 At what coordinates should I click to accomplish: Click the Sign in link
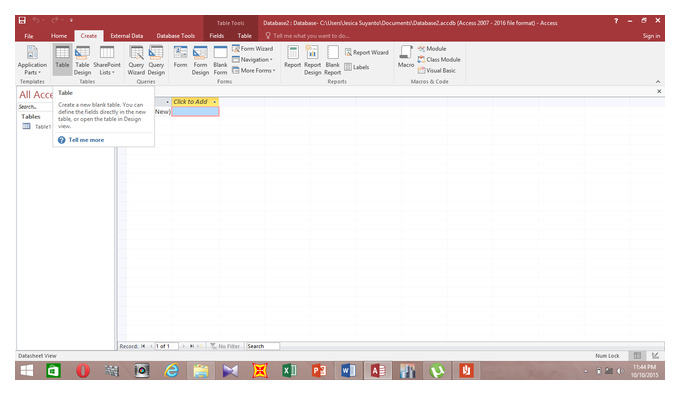[651, 36]
